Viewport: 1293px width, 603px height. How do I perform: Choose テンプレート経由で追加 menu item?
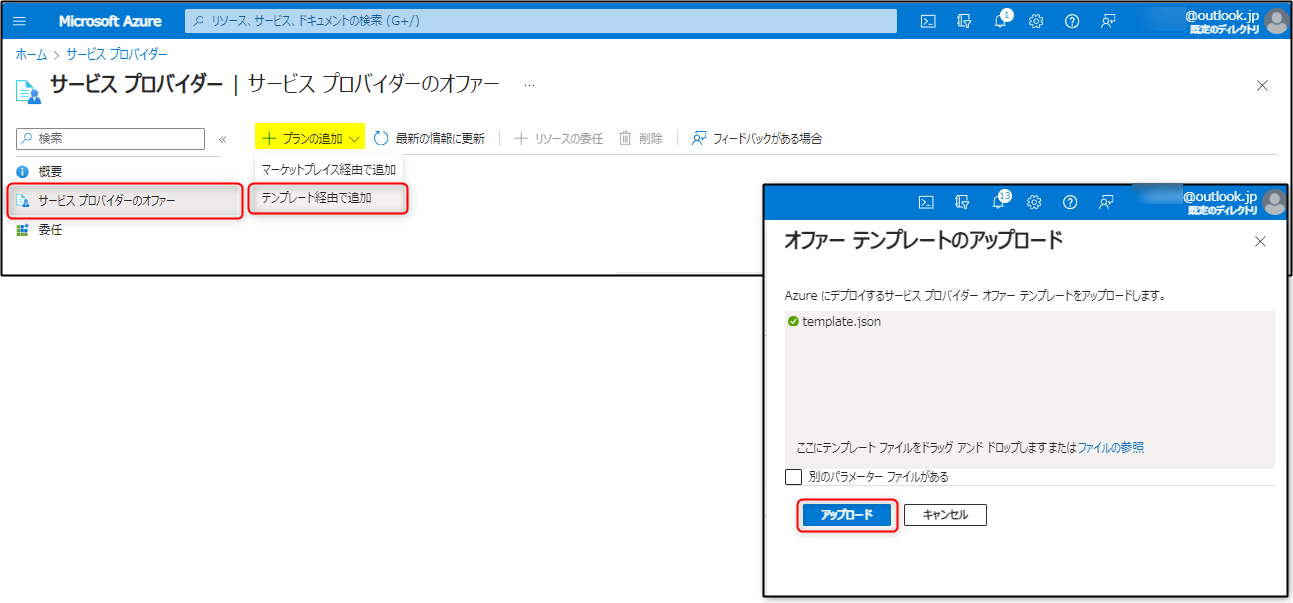pos(328,198)
